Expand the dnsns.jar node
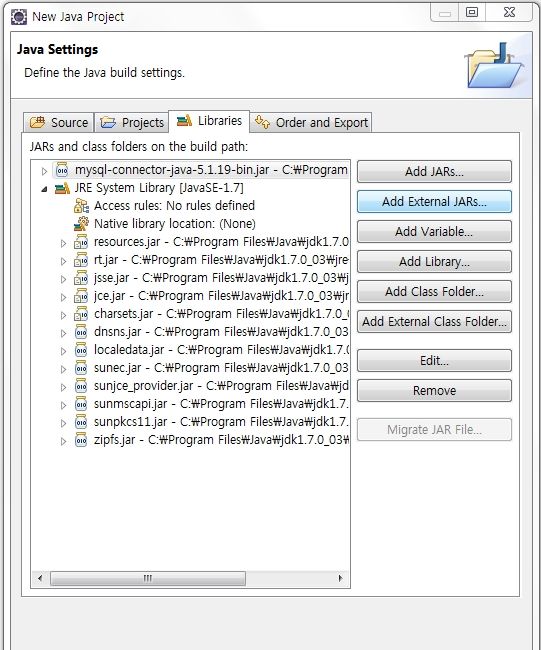Image resolution: width=541 pixels, height=650 pixels. (x=63, y=333)
